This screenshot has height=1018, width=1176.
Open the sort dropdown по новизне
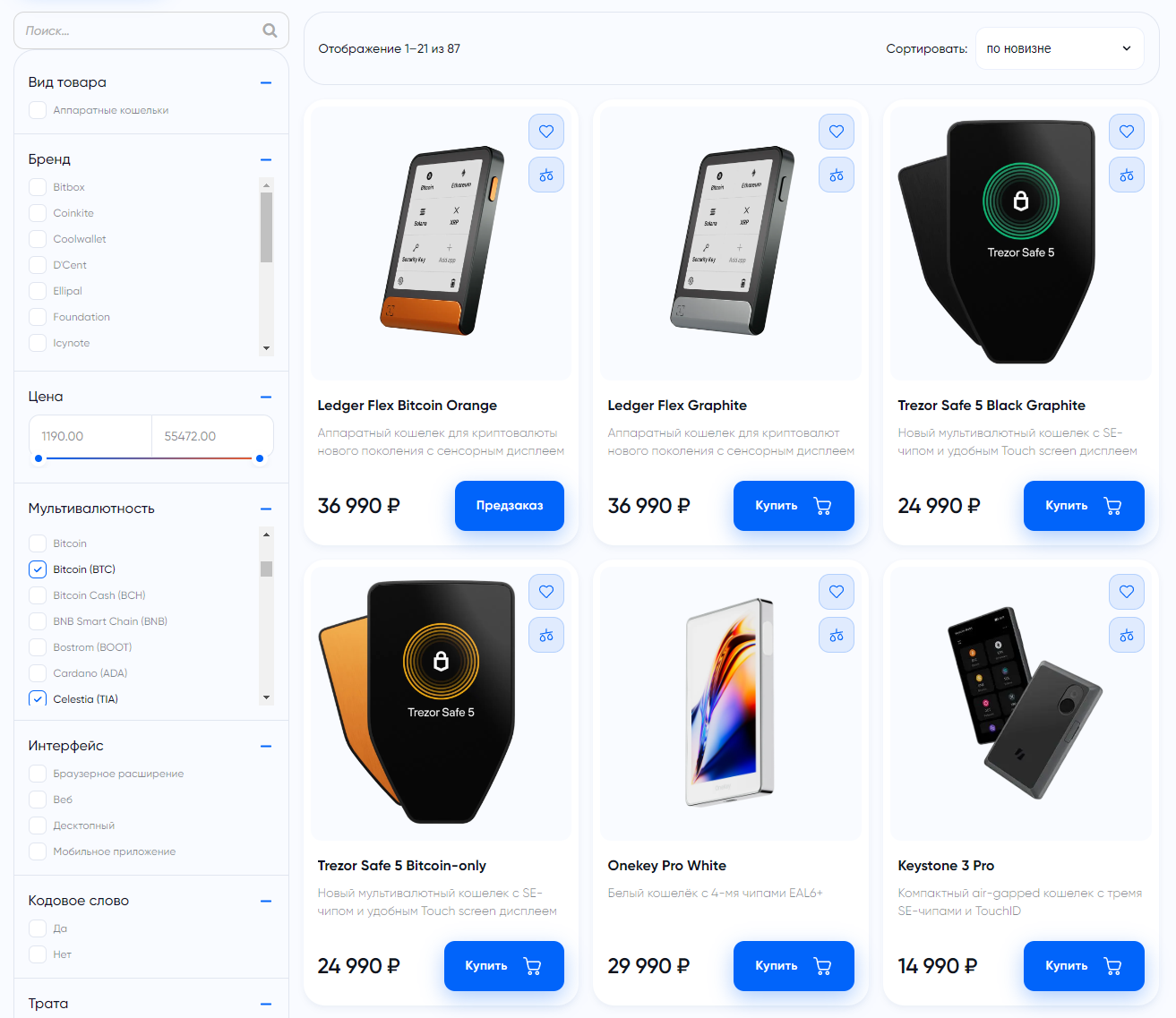click(x=1060, y=48)
